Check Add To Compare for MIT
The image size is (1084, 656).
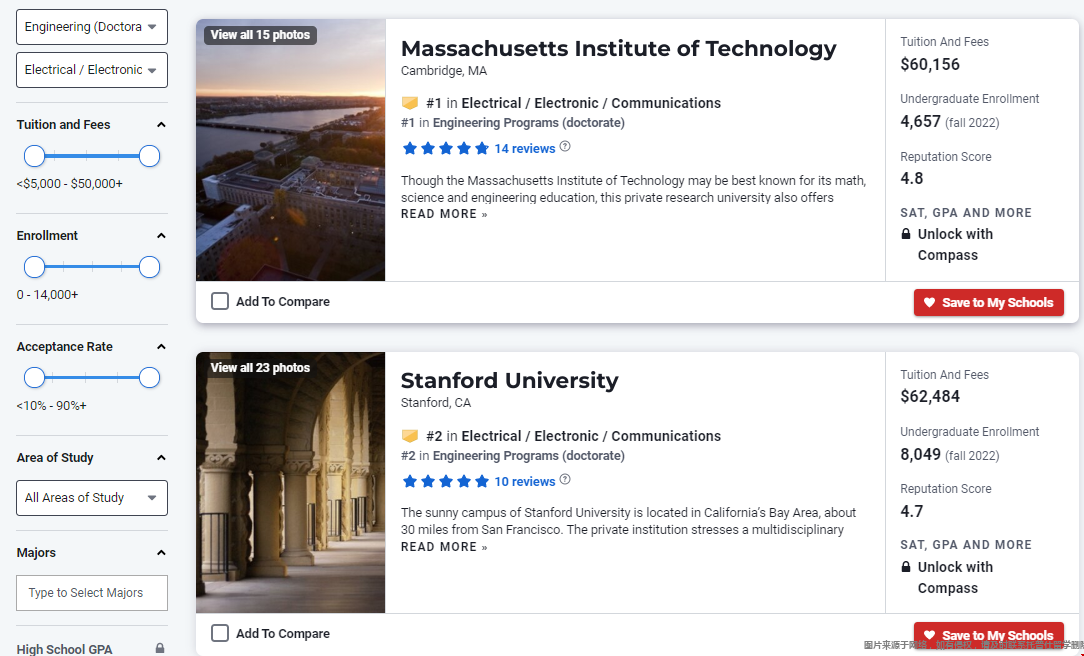click(220, 301)
